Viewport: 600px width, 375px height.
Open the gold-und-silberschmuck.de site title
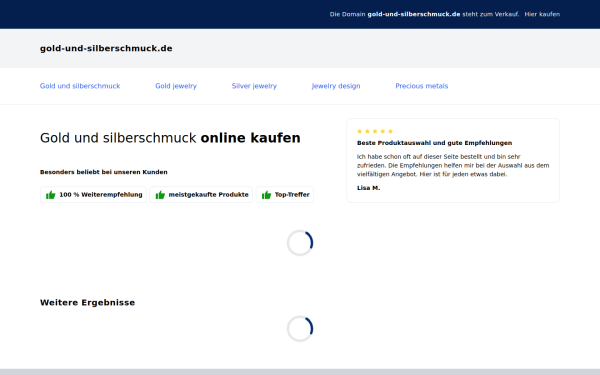[106, 48]
